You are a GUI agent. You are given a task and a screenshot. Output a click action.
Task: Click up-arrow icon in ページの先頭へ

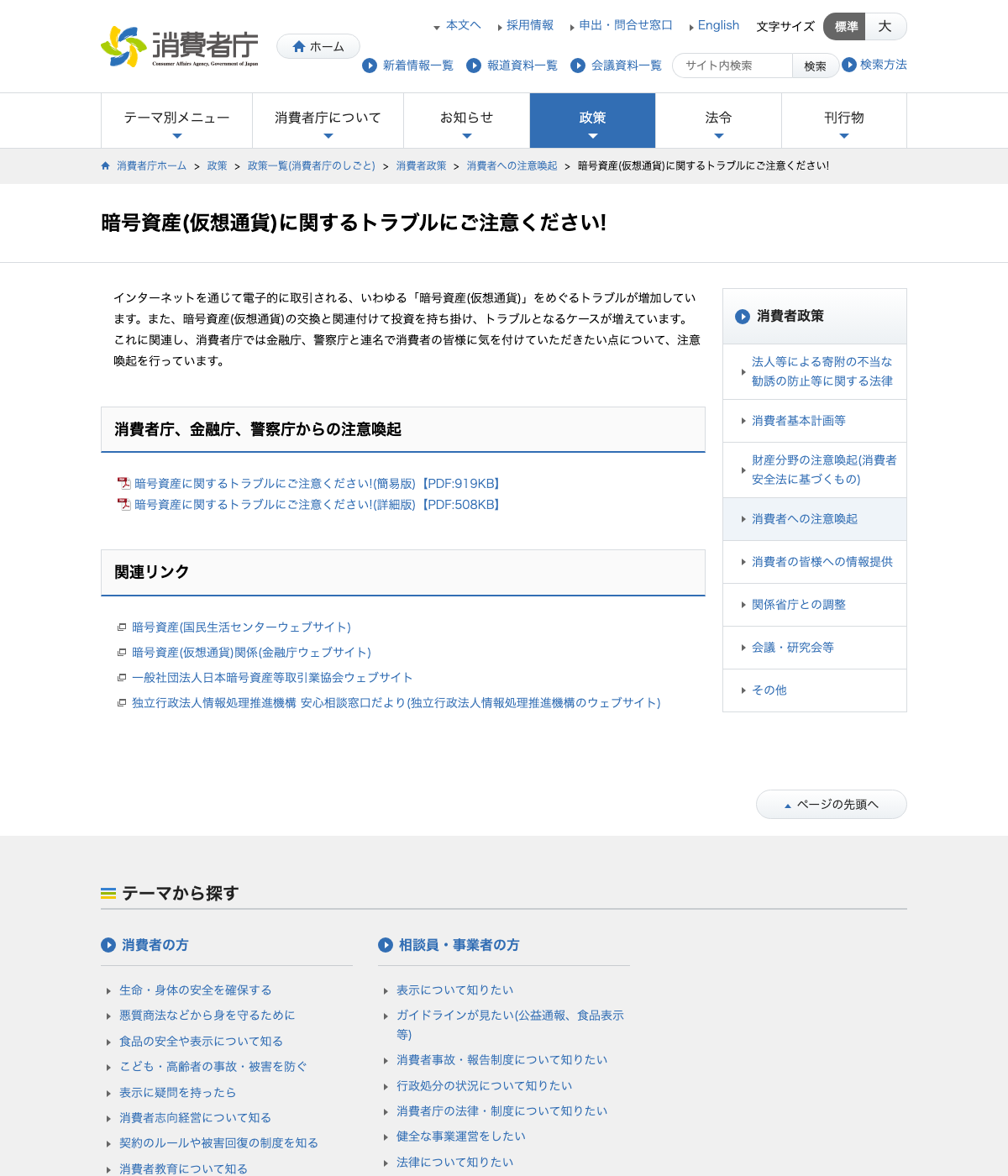point(788,806)
